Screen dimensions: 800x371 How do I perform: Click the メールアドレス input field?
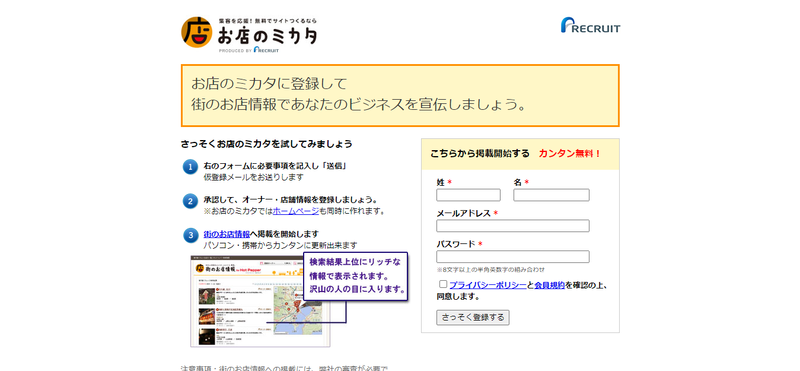513,226
